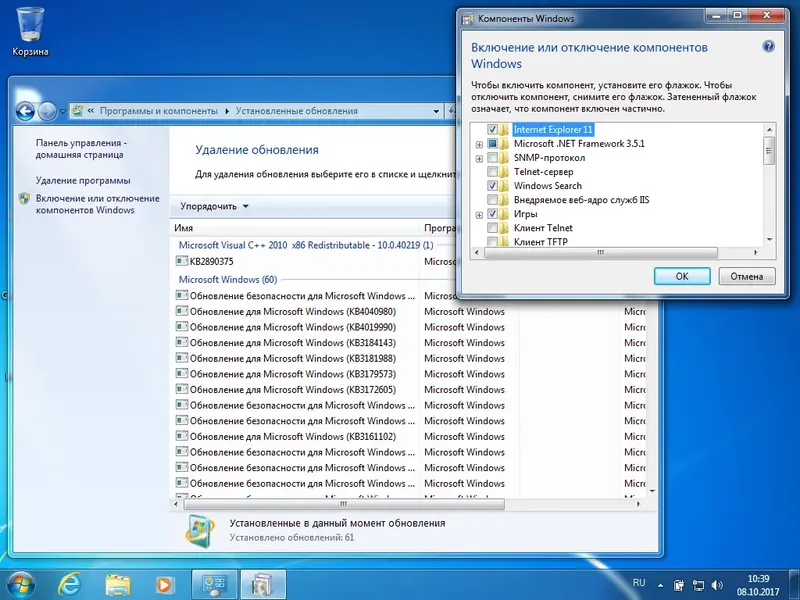The height and width of the screenshot is (600, 800).
Task: Collapse the Microsoft Visual C++ 2010 group
Action: pyautogui.click(x=306, y=245)
